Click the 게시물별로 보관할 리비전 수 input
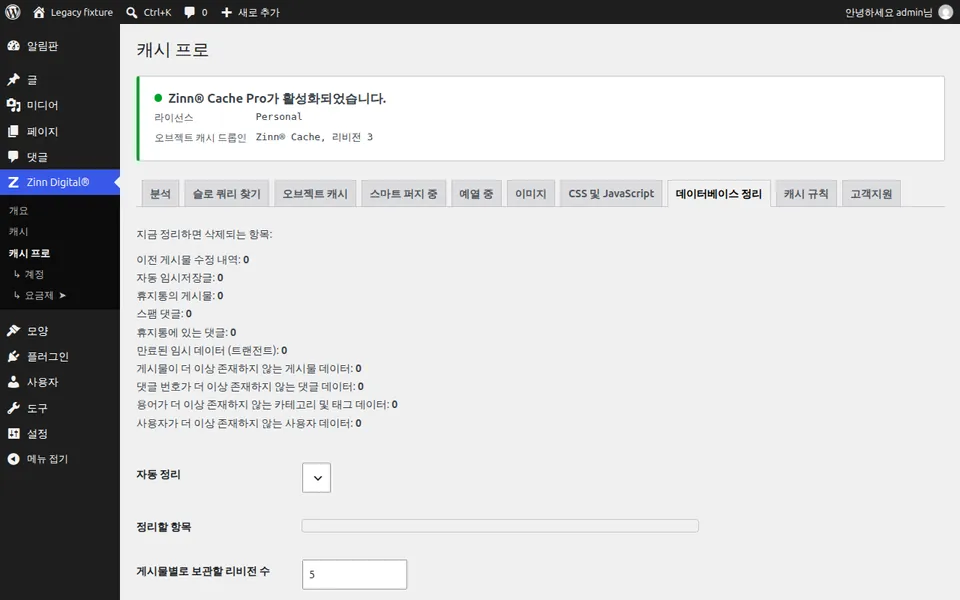 354,574
